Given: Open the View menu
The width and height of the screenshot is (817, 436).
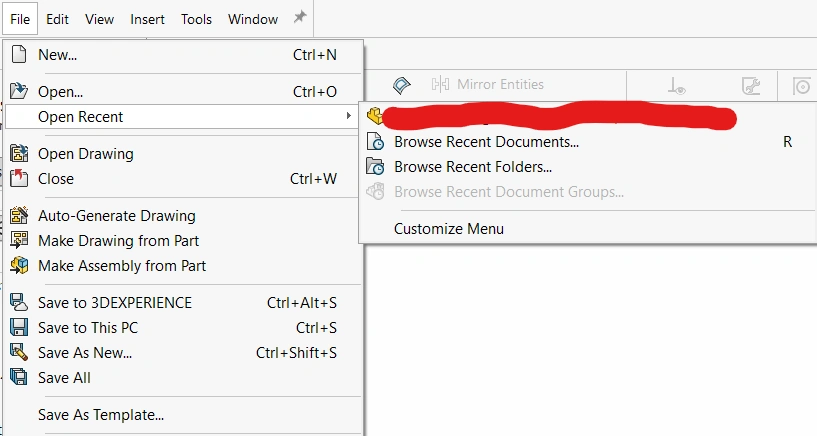Looking at the screenshot, I should coord(100,19).
